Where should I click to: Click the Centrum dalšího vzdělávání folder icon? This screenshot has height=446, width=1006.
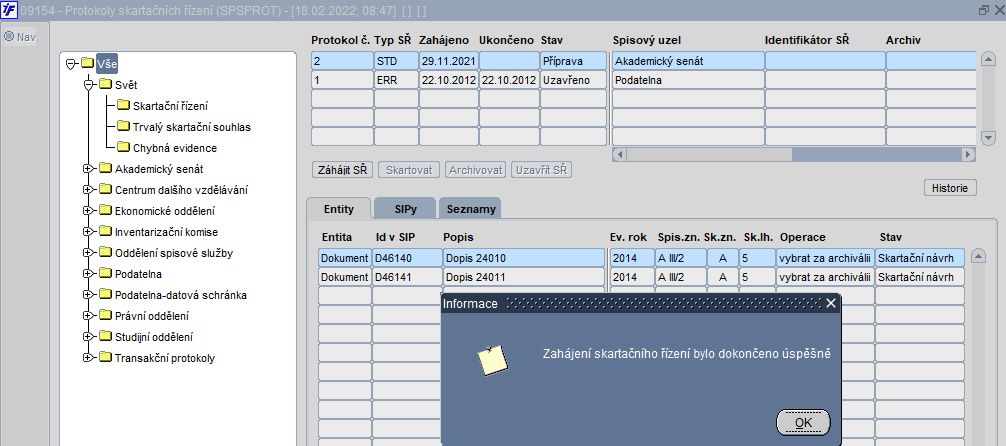(105, 190)
